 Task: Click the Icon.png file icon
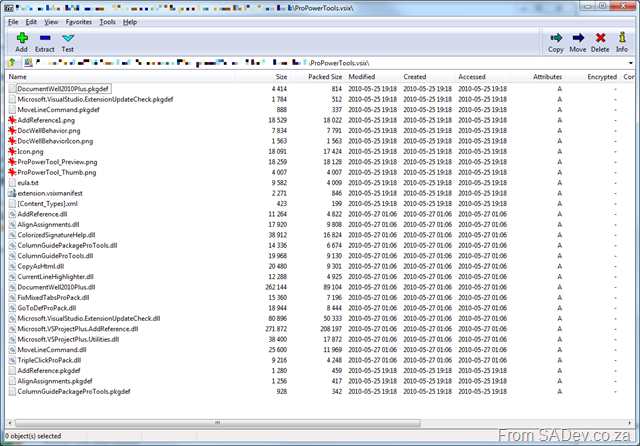tap(12, 151)
